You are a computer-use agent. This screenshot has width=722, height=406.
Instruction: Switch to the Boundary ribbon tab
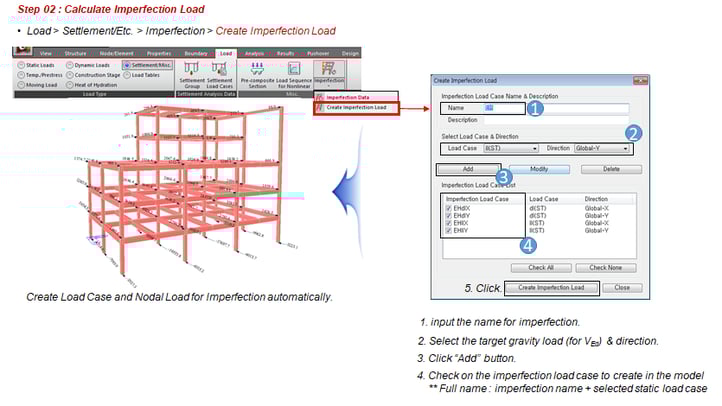coord(196,53)
